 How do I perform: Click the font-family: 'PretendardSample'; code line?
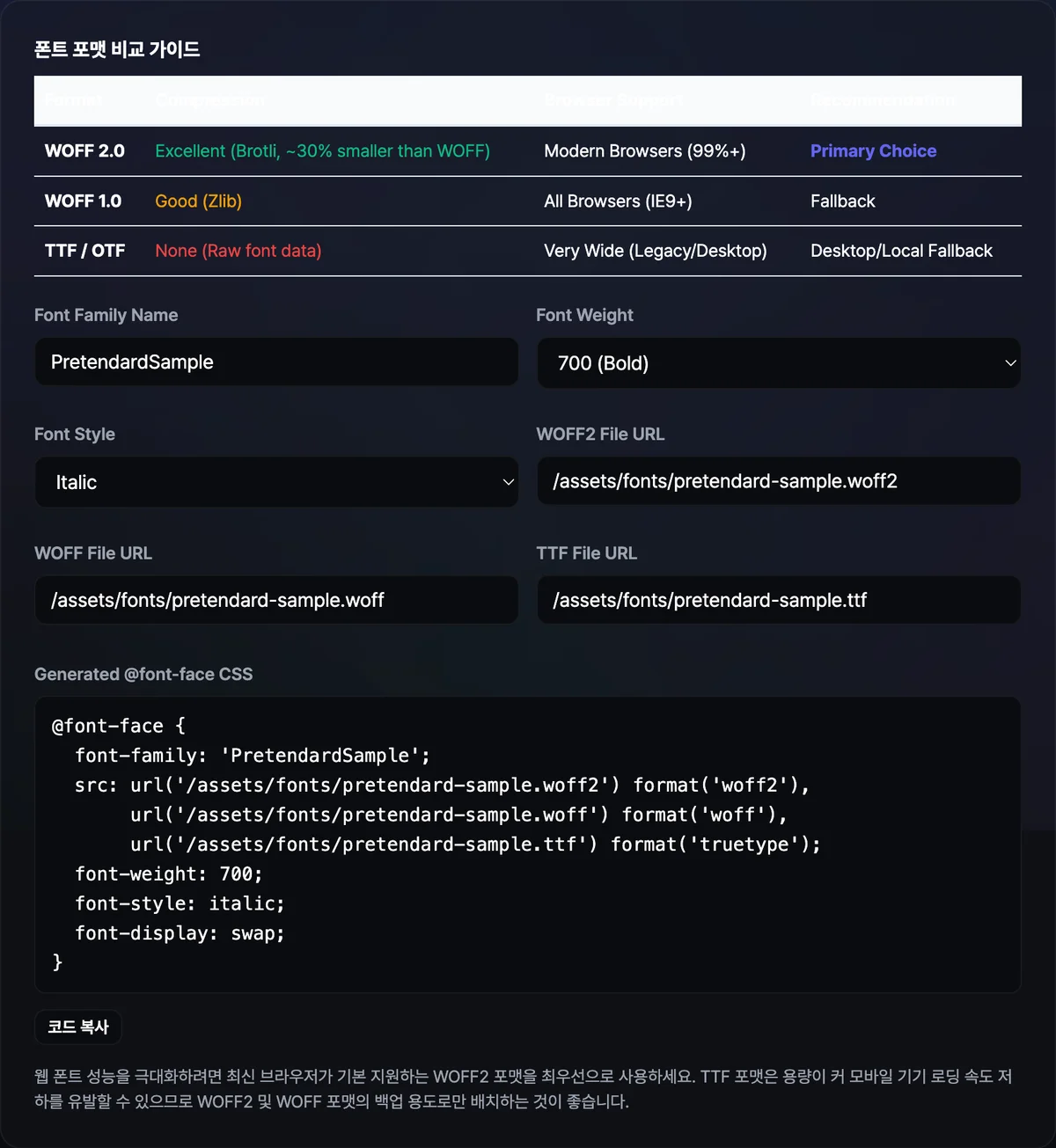(253, 756)
